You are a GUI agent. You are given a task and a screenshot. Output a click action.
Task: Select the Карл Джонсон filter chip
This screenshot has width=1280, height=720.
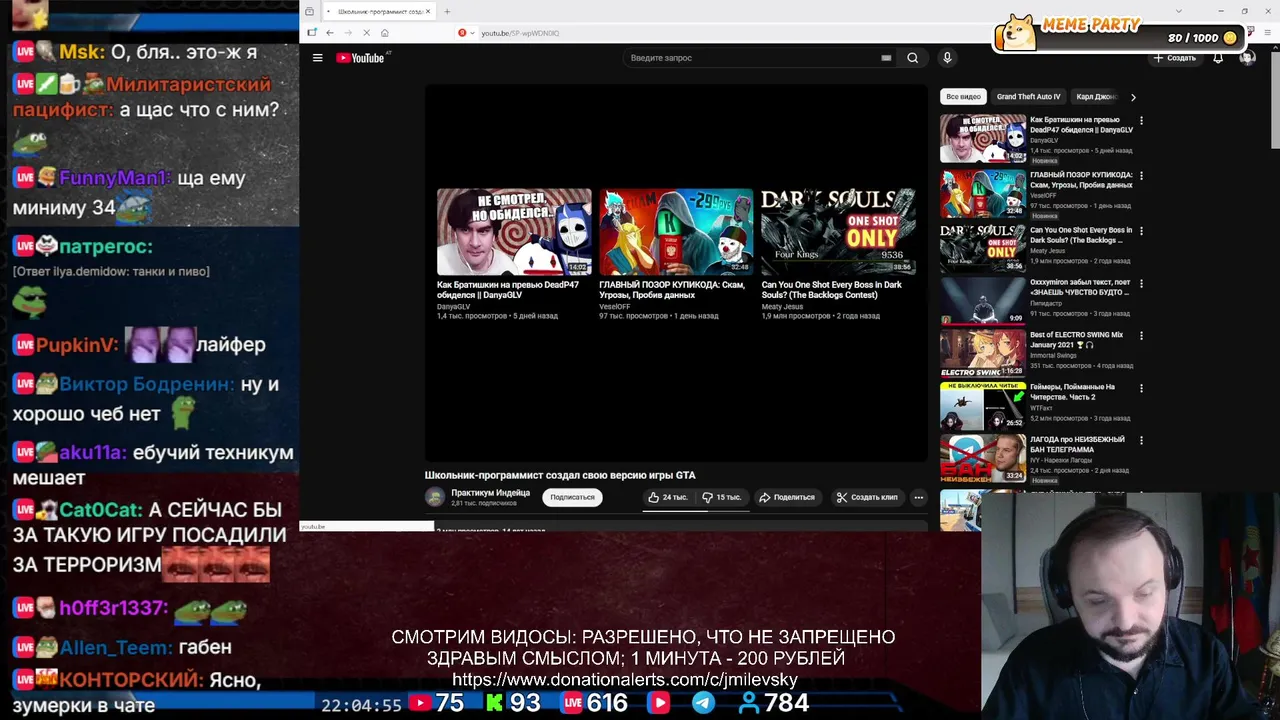1096,97
